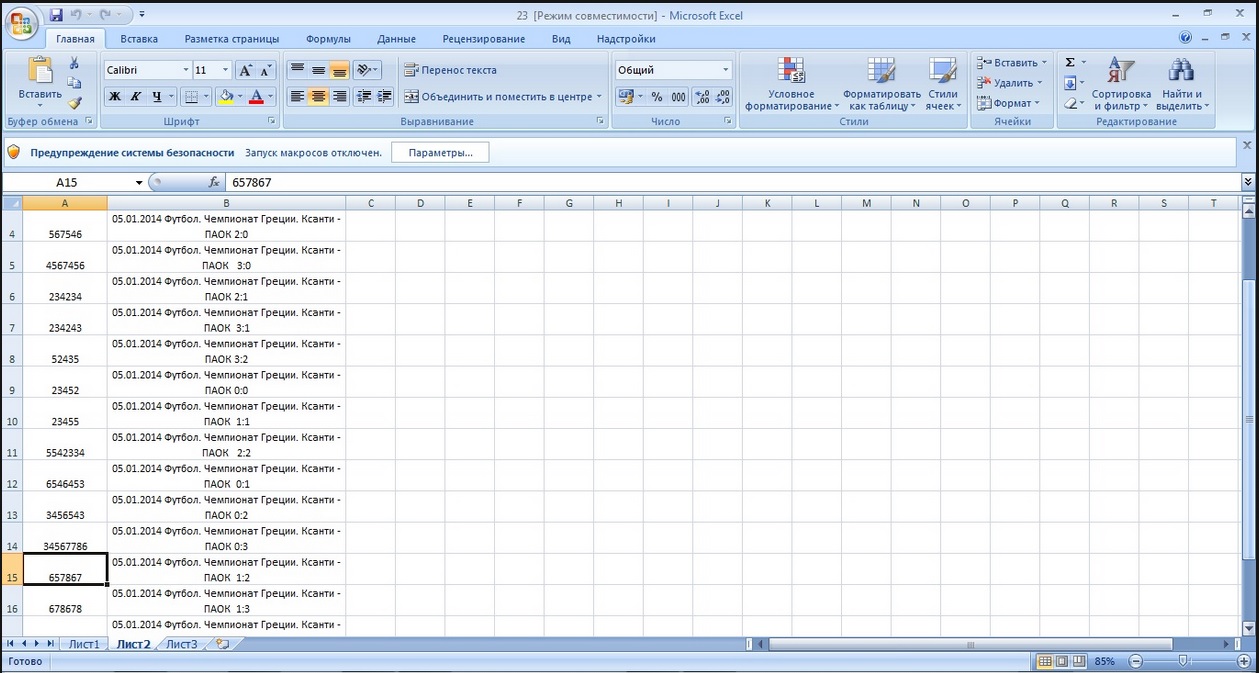Customize the Quick Access toolbar arrow

click(141, 15)
